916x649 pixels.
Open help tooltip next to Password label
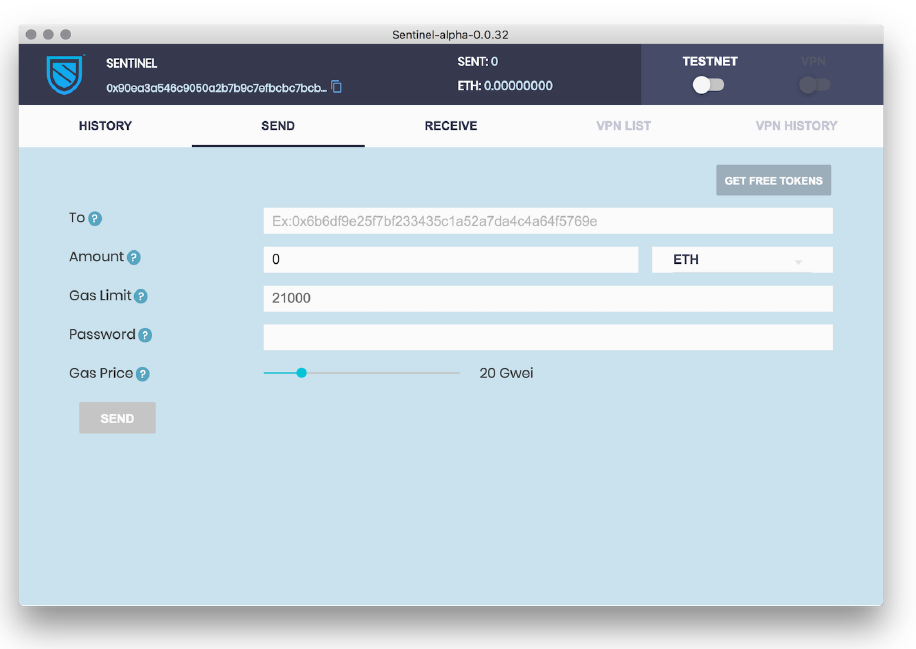tap(145, 335)
